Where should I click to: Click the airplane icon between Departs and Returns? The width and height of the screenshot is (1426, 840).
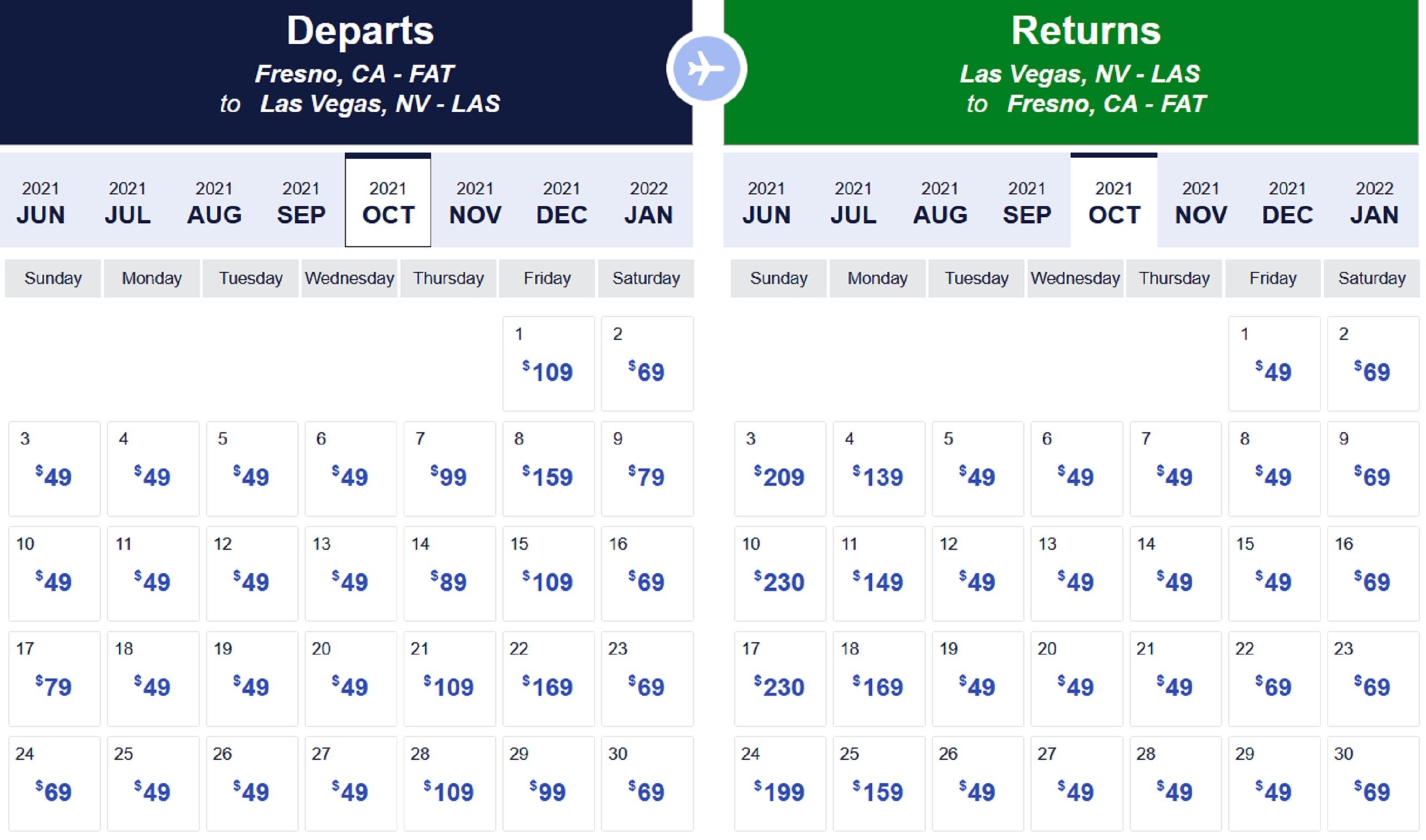pos(707,69)
